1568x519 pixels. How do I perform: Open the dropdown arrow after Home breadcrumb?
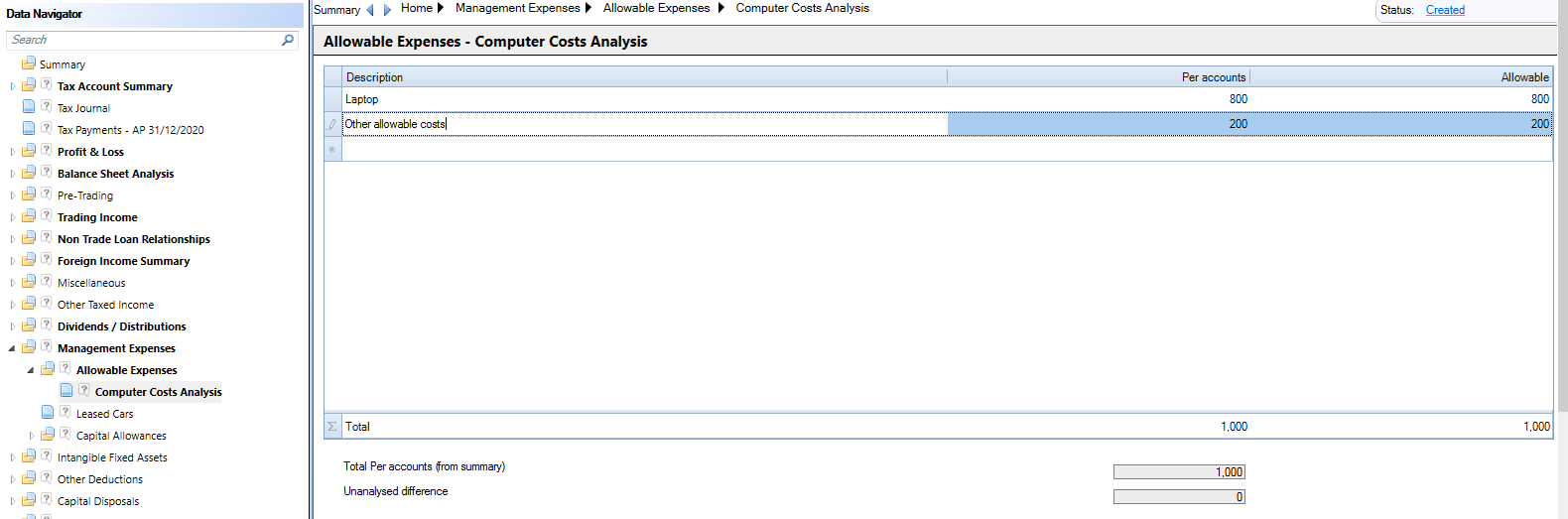click(441, 8)
